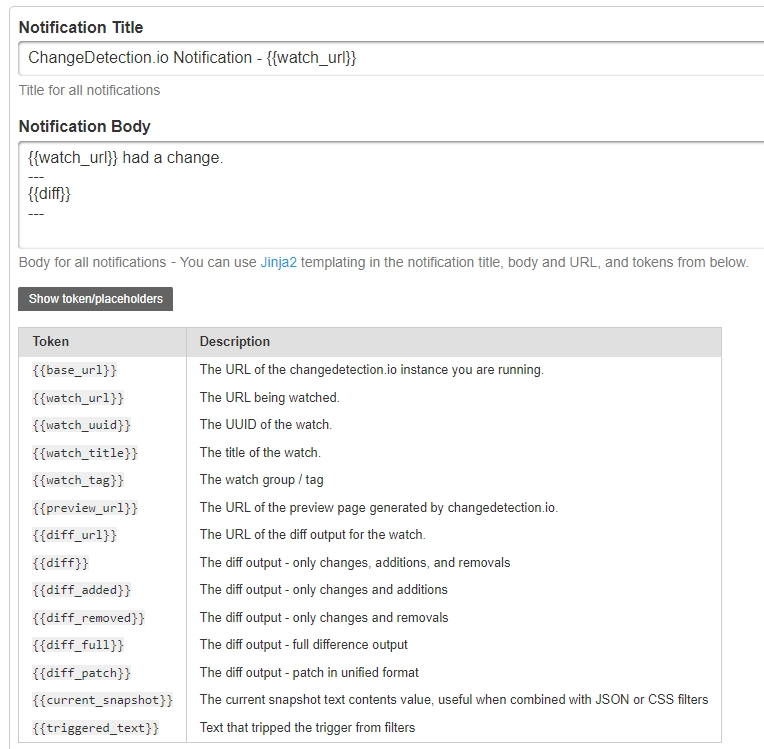Select the {{watch_url}} token in table
Image resolution: width=764 pixels, height=749 pixels.
click(78, 398)
